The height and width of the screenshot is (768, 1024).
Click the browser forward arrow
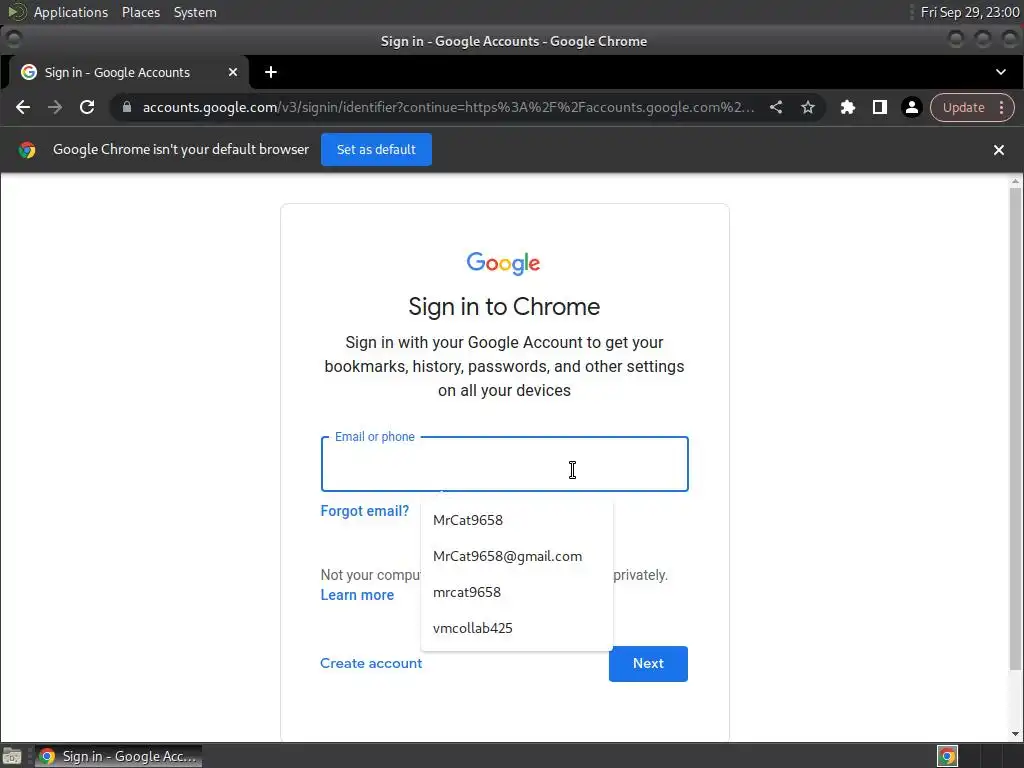pos(55,107)
